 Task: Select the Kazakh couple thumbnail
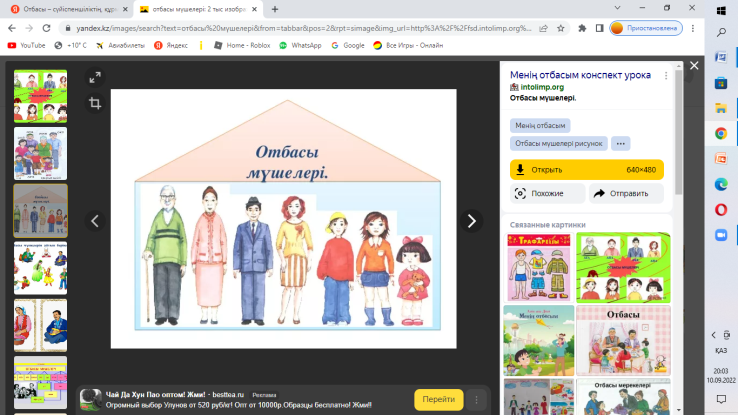click(x=40, y=326)
